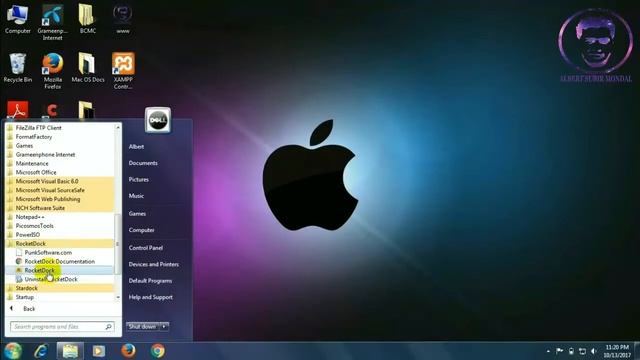The image size is (640, 360).
Task: Open Music from the Start menu
Action: [x=136, y=196]
